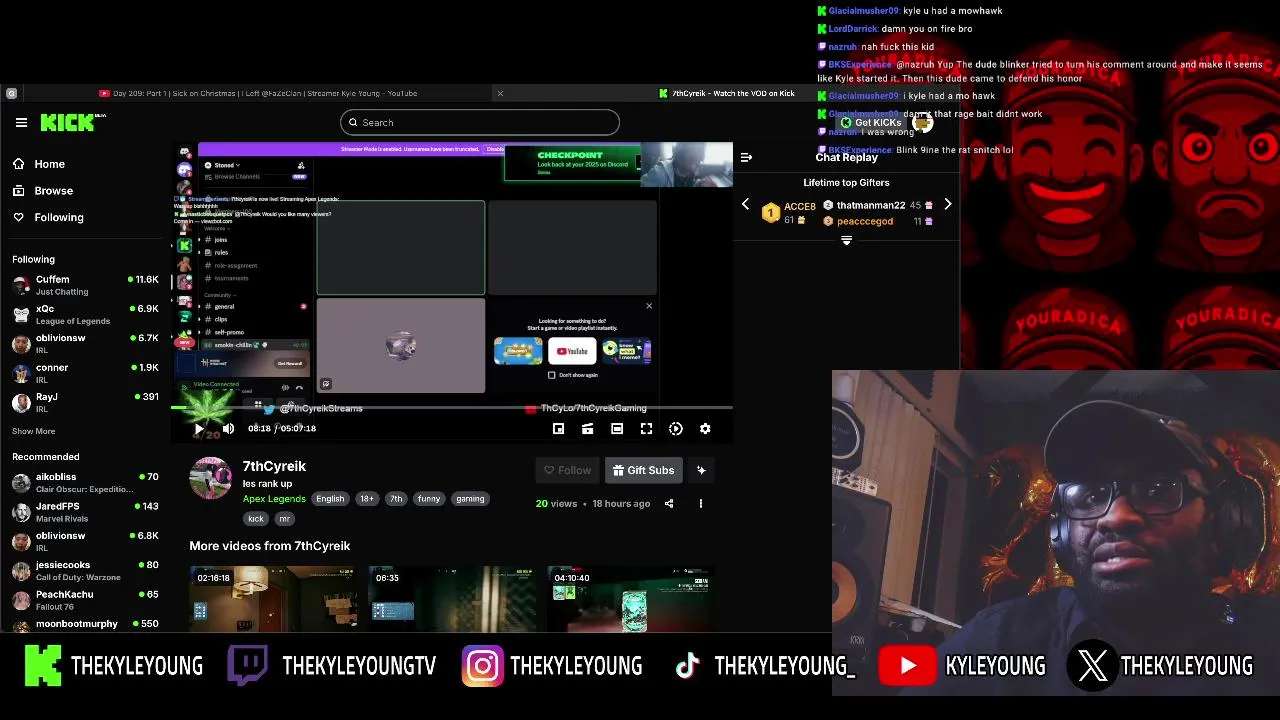Switch to the 7thCyreik Kick browser tab

pyautogui.click(x=733, y=93)
